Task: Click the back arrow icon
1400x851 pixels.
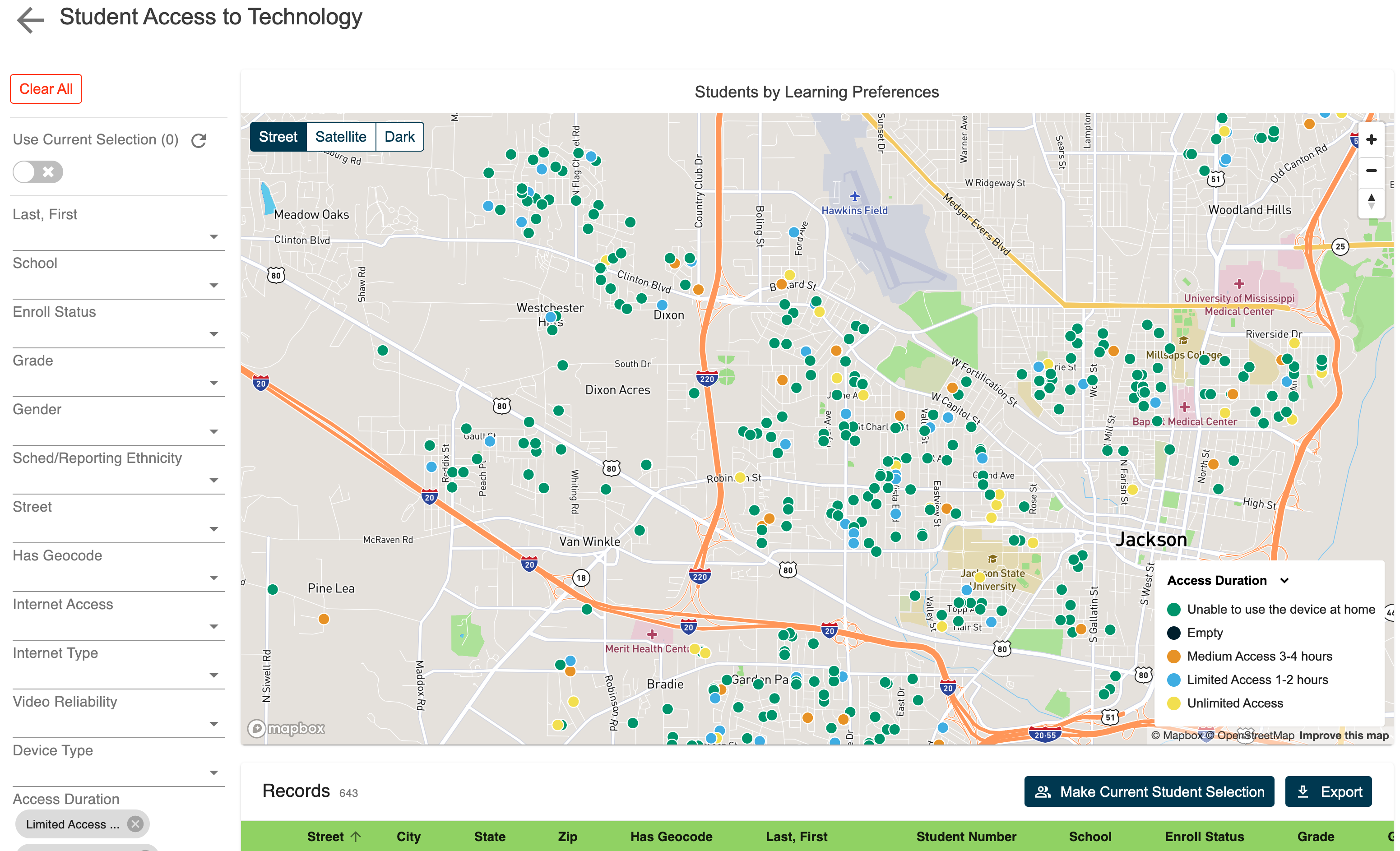Action: click(30, 20)
